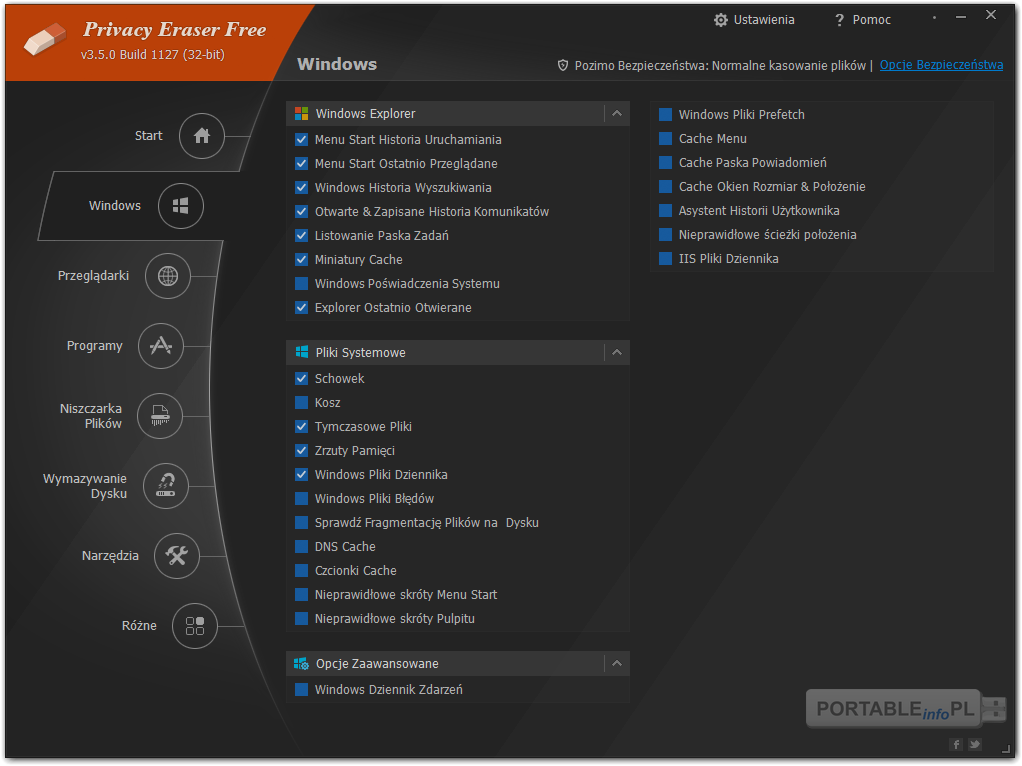Screen dimensions: 1022x766
Task: Click the Privacy Eraser logo eraser icon
Action: coord(45,39)
